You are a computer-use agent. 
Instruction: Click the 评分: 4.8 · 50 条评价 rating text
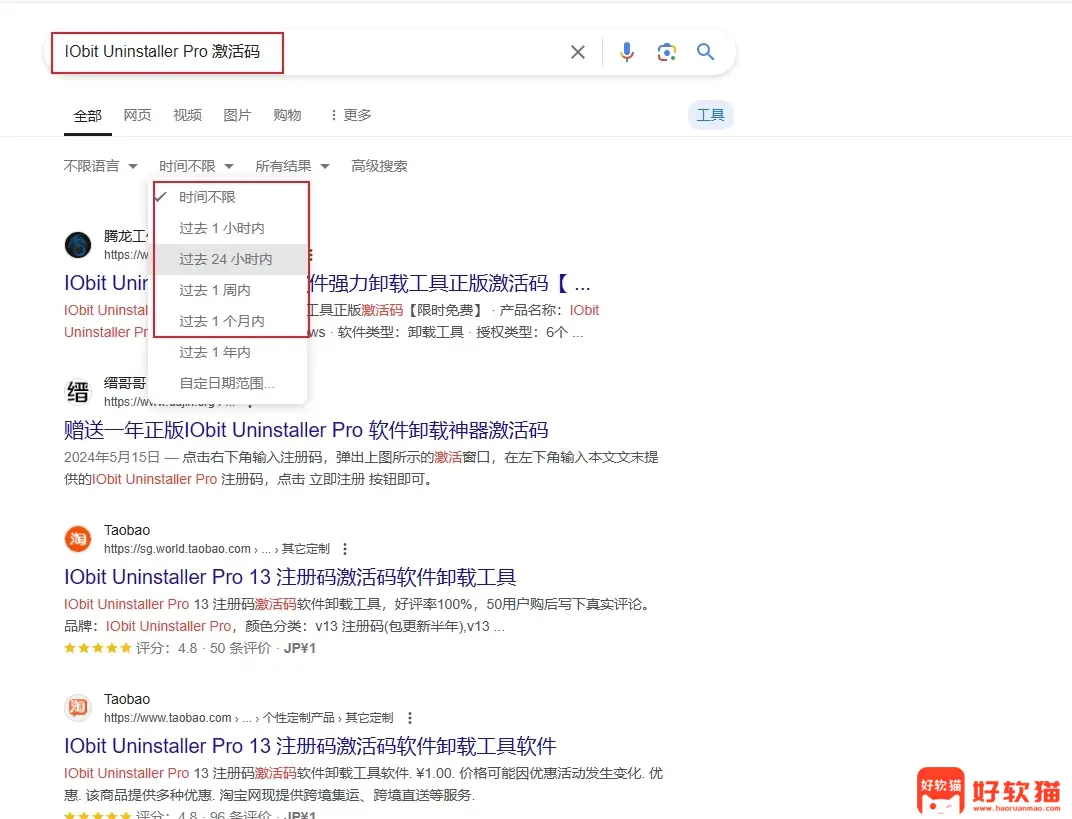click(204, 648)
